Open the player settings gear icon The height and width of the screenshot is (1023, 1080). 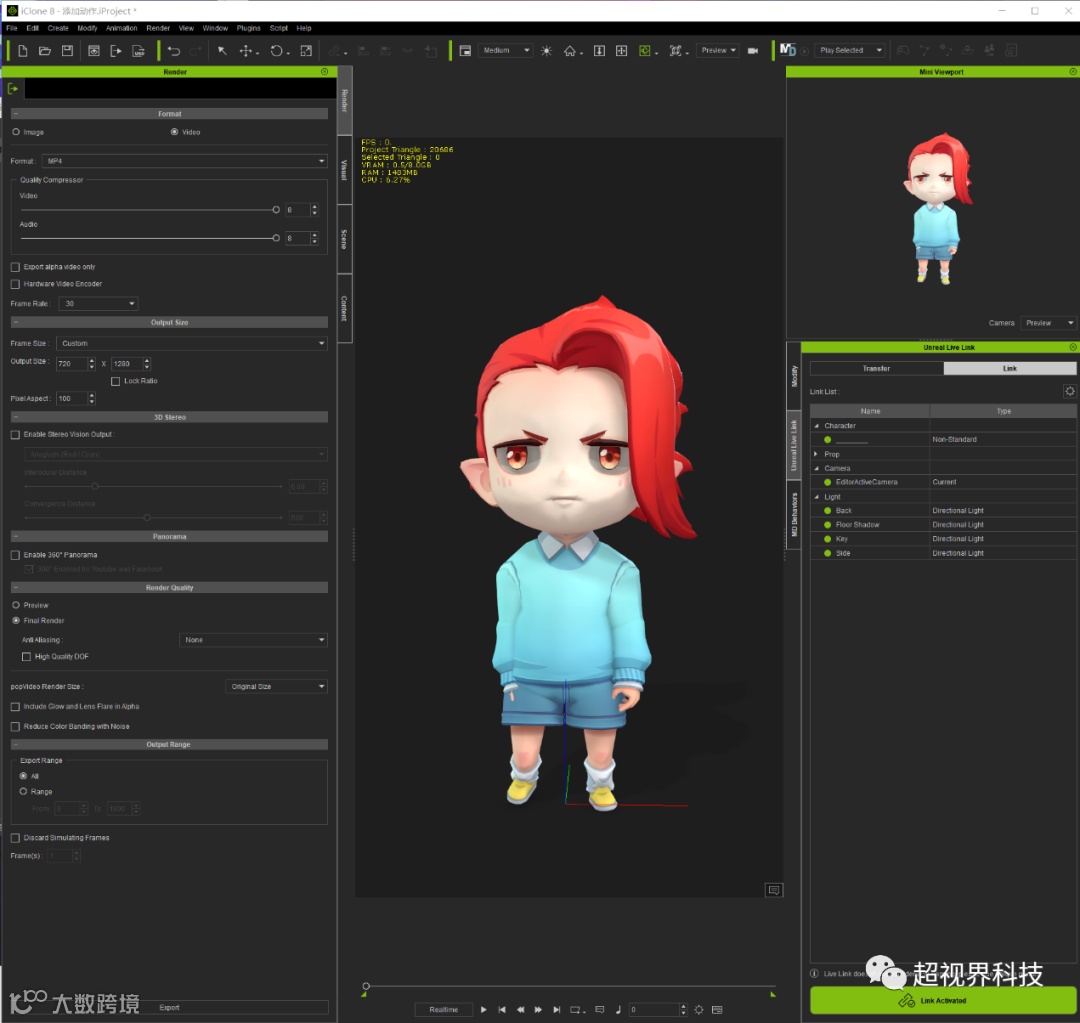tap(699, 1010)
